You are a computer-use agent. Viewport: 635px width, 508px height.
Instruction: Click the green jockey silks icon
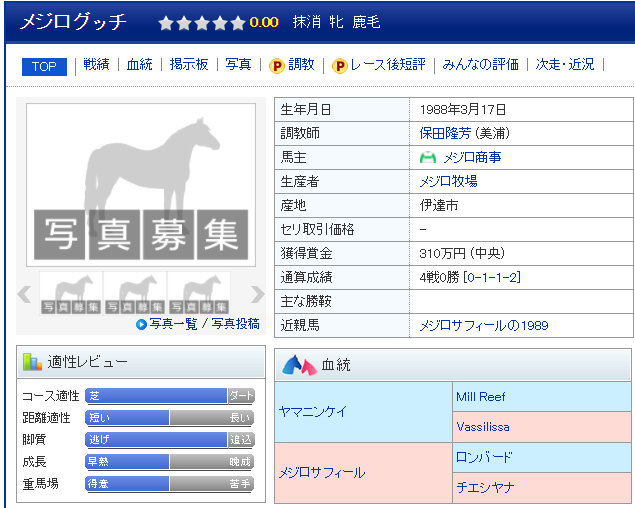428,157
